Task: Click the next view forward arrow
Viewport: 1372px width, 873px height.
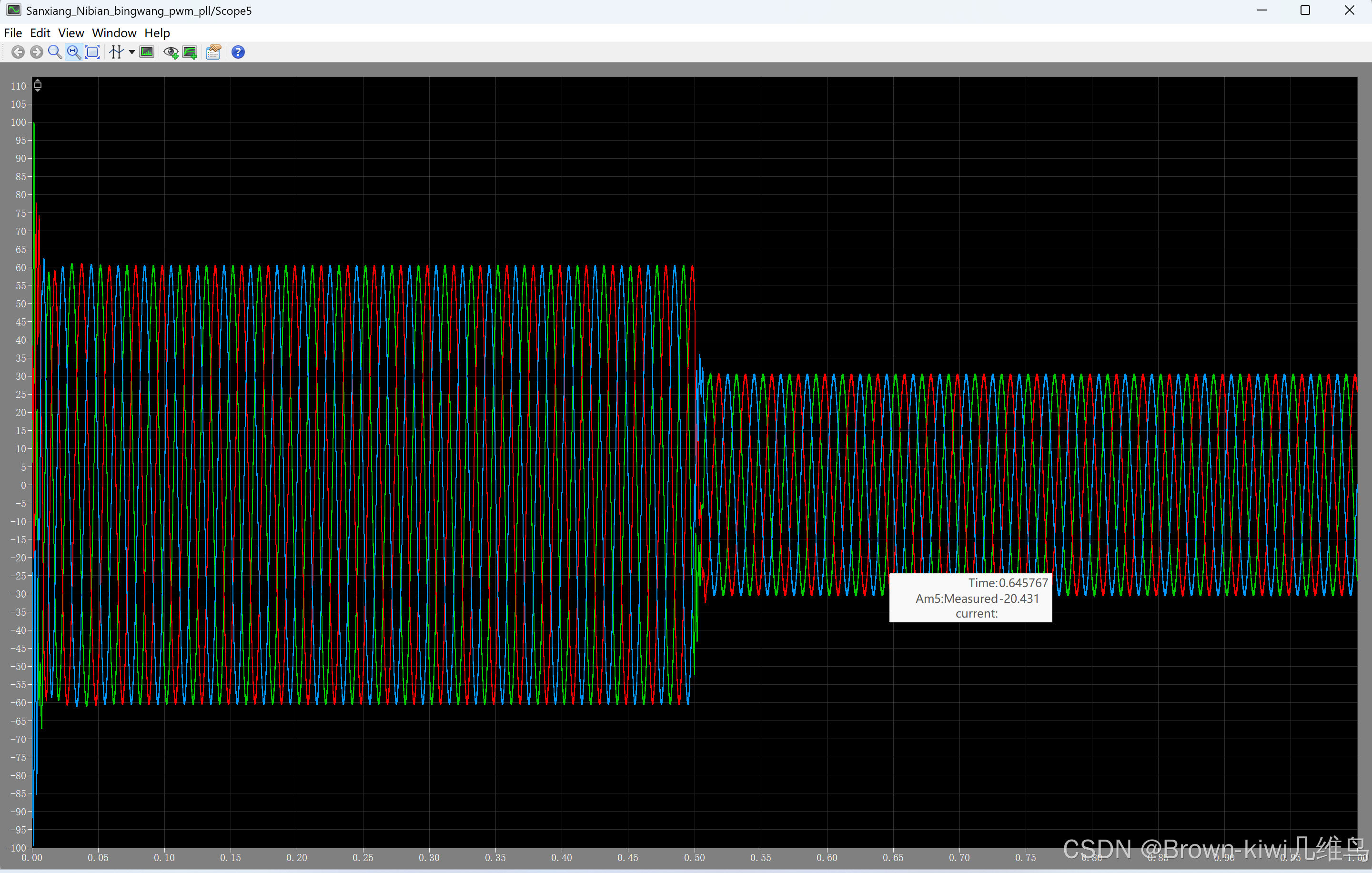Action: click(x=37, y=52)
